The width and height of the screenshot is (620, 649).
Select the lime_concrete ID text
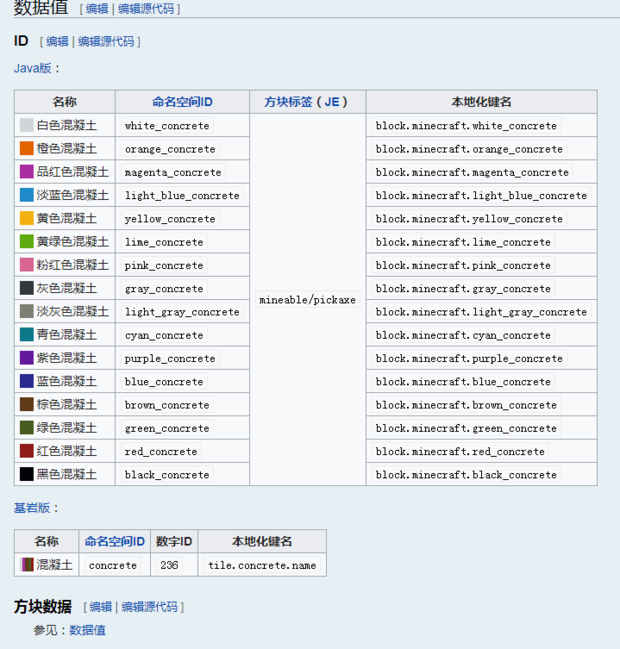[164, 242]
